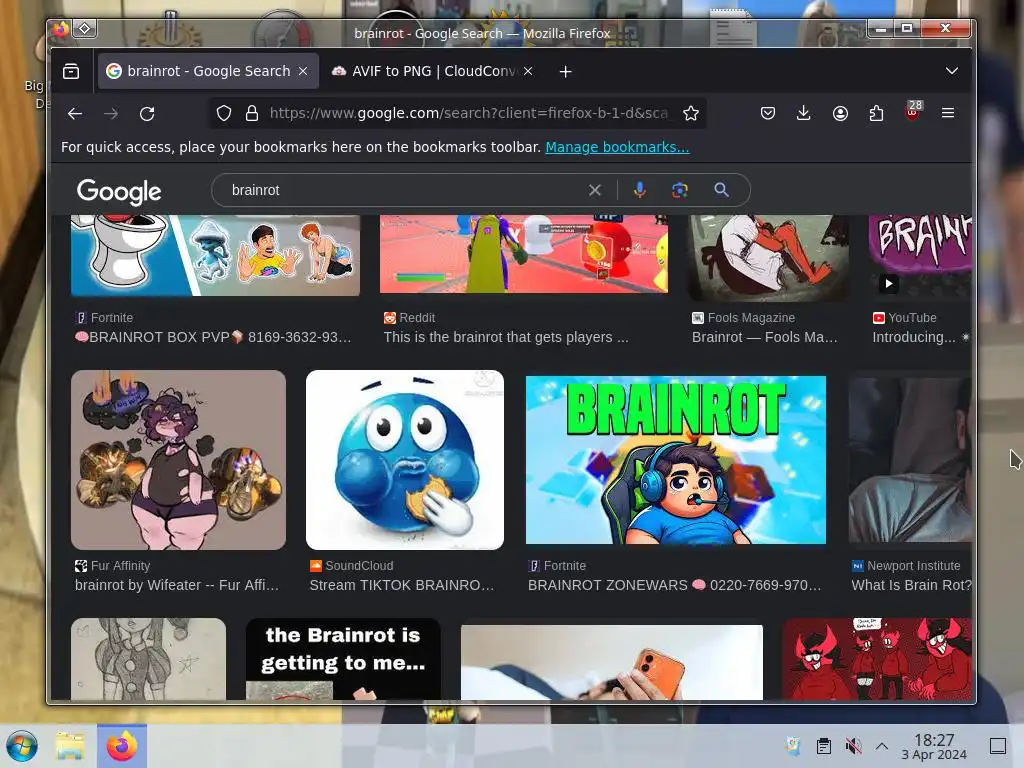Close the brainrot Google Search tab
Screen dimensions: 1024x768
point(303,71)
